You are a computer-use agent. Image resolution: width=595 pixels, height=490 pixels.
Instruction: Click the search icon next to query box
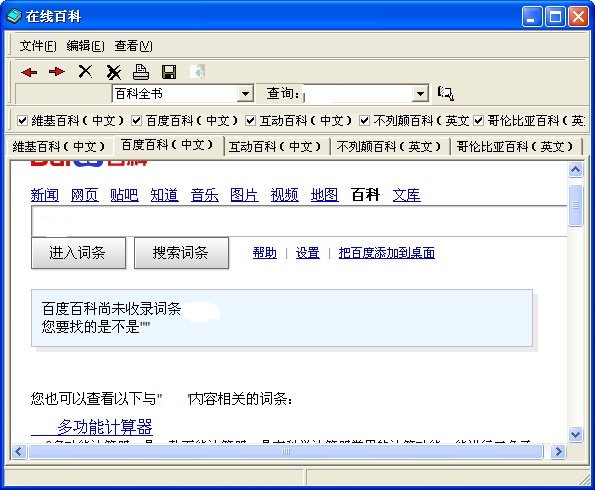(445, 93)
